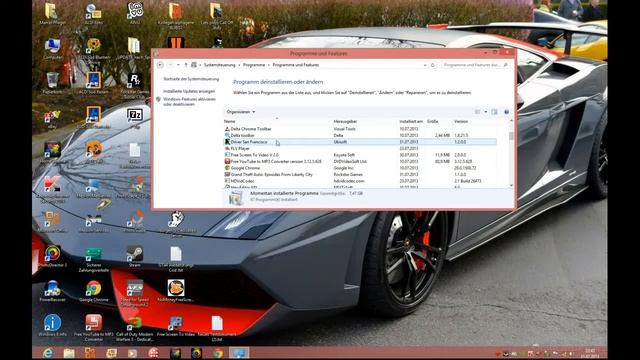Image resolution: width=640 pixels, height=360 pixels.
Task: Open the Papierkorb recycle bin icon
Action: (x=53, y=83)
